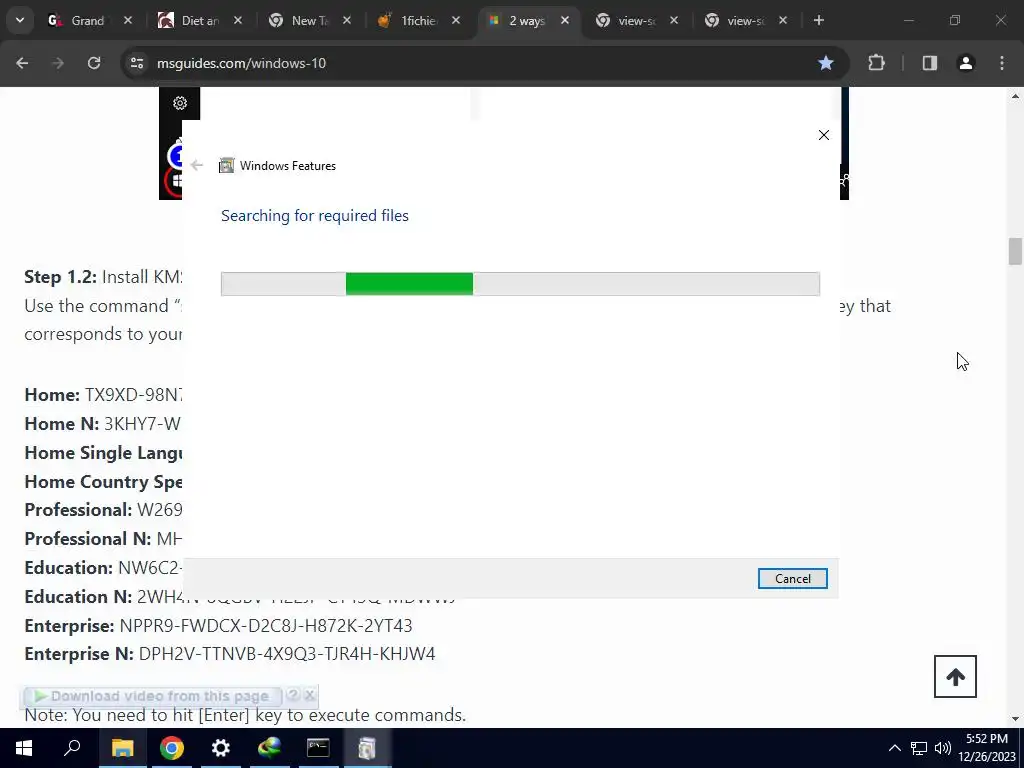Click the green progress bar
This screenshot has width=1024, height=768.
409,284
